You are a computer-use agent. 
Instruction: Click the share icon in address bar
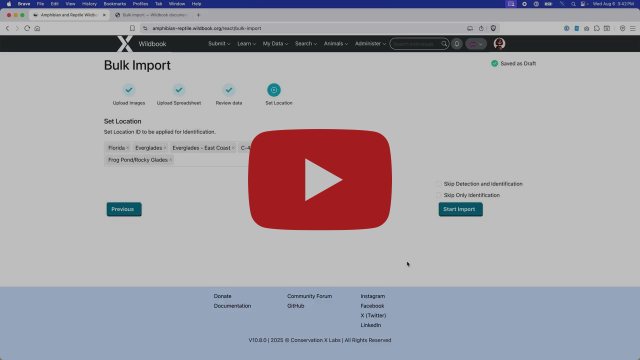tap(481, 28)
